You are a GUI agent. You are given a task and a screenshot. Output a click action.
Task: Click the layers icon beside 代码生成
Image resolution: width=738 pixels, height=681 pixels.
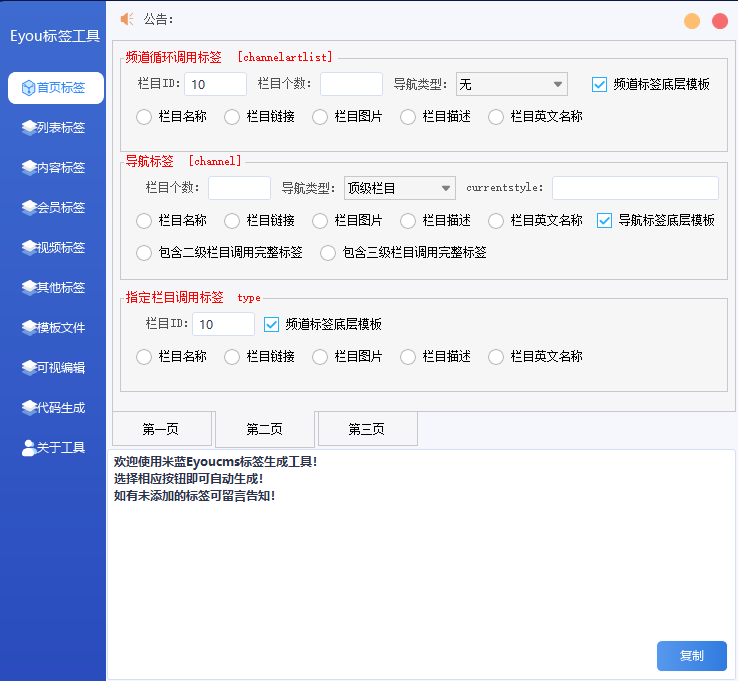(x=29, y=408)
